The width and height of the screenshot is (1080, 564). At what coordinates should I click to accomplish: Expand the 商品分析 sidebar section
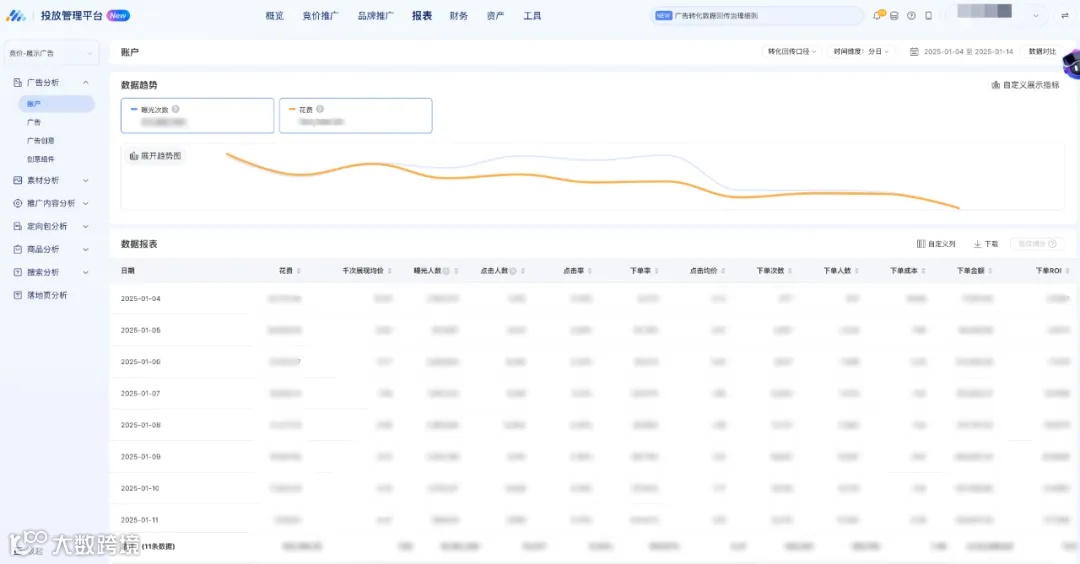[85, 249]
